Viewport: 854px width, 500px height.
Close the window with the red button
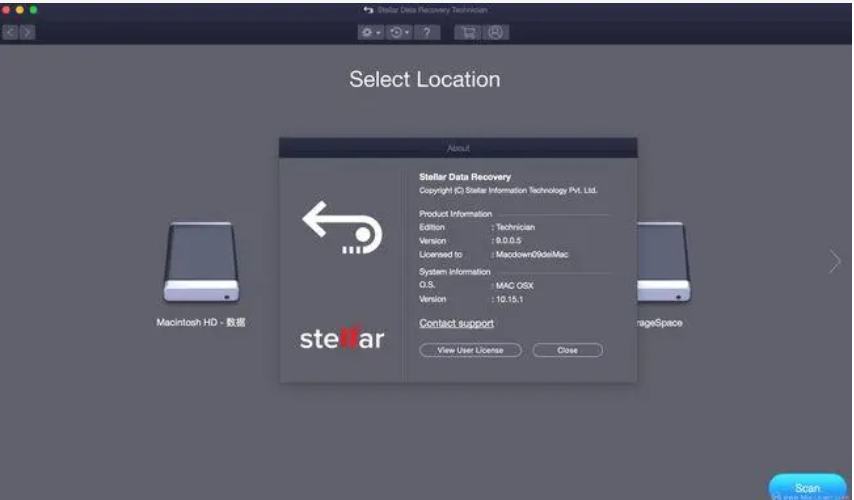(x=5, y=10)
